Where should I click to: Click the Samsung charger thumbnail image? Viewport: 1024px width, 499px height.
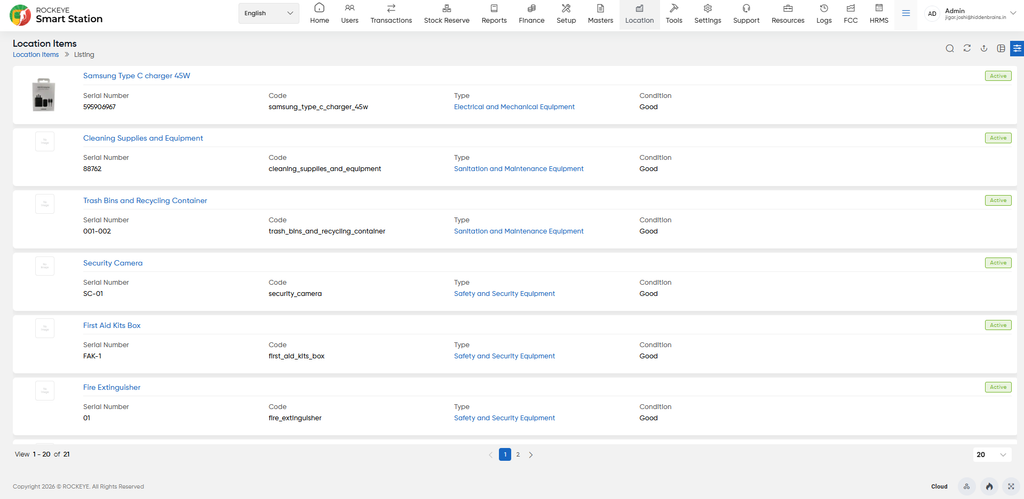[44, 96]
